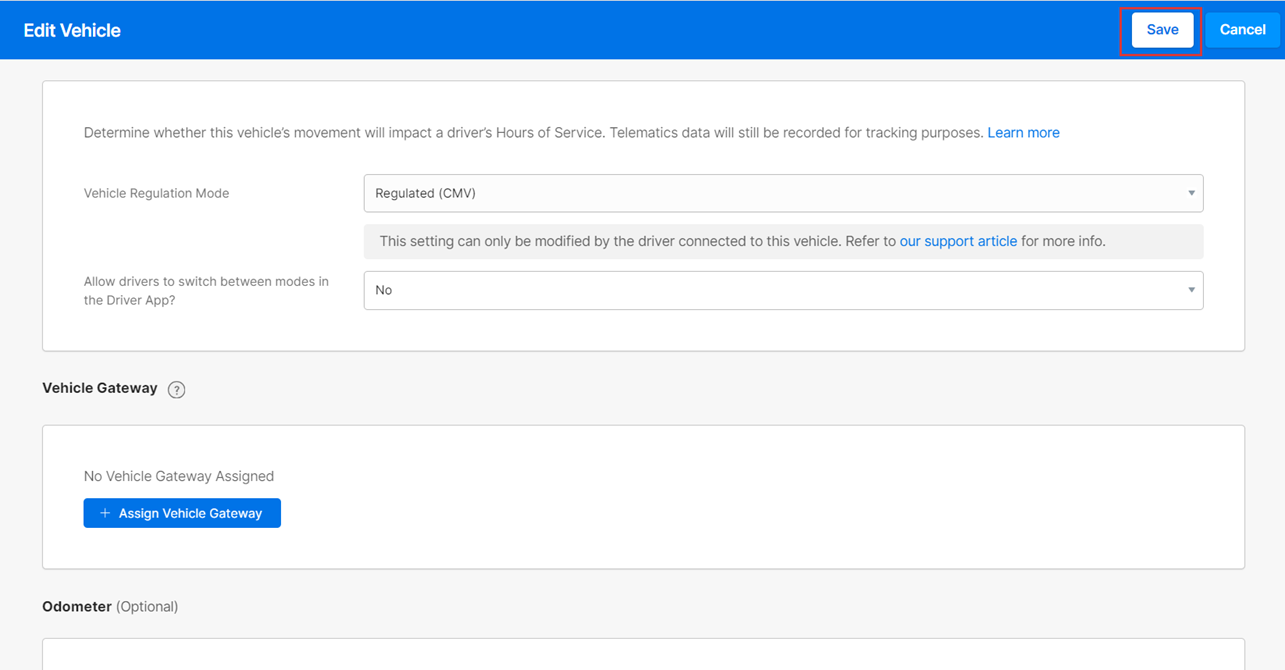The image size is (1285, 670).
Task: Click the 'No Vehicle Gateway Assigned' text
Action: coord(179,476)
